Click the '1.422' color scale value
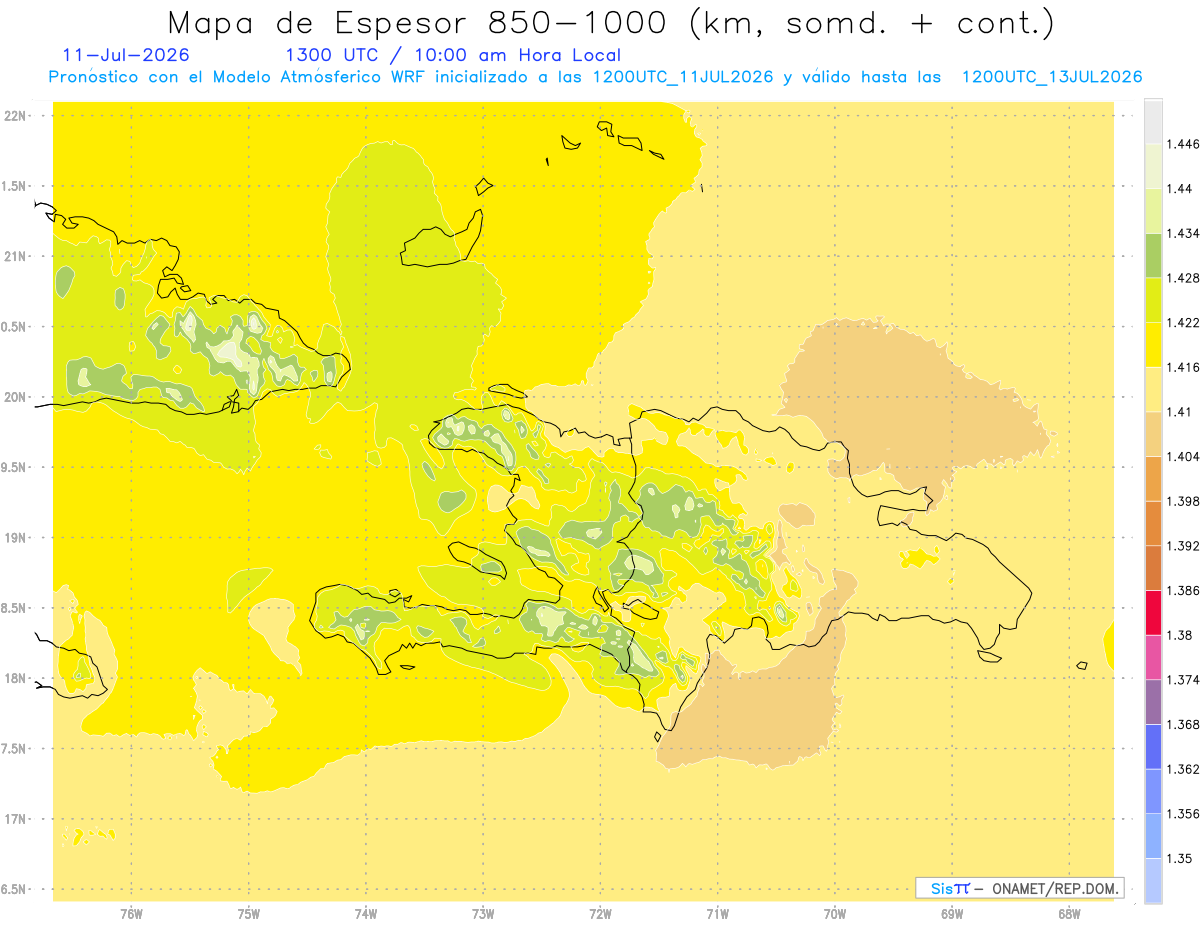The image size is (1200, 927). [x=1183, y=323]
